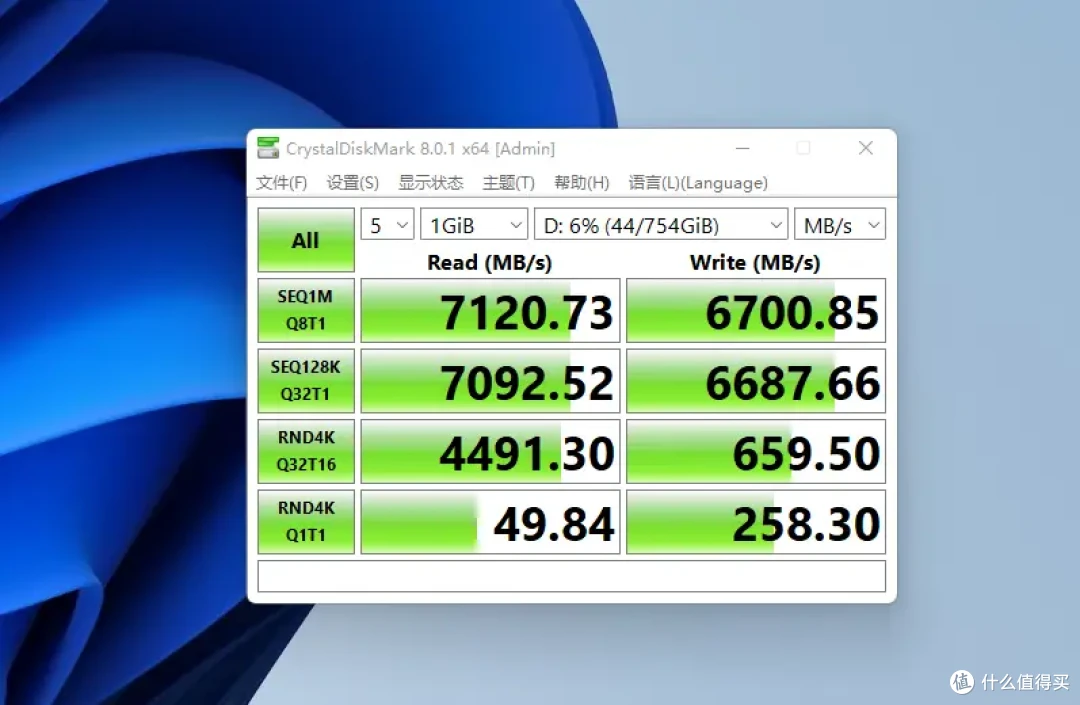
Task: Start the SEQ128K Q32T1 test
Action: [306, 381]
